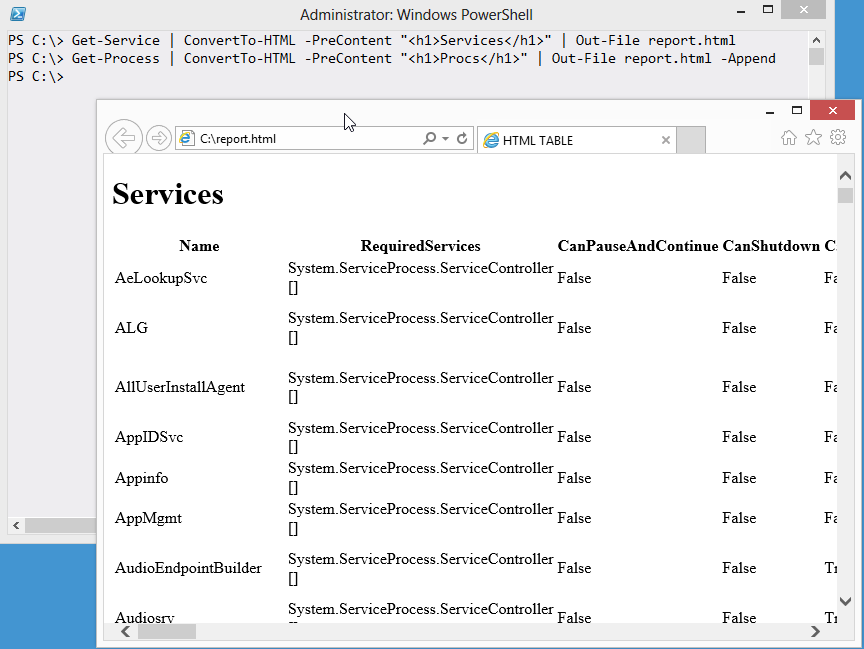This screenshot has height=649, width=864.
Task: Click the search magnifier in address bar
Action: pos(429,139)
